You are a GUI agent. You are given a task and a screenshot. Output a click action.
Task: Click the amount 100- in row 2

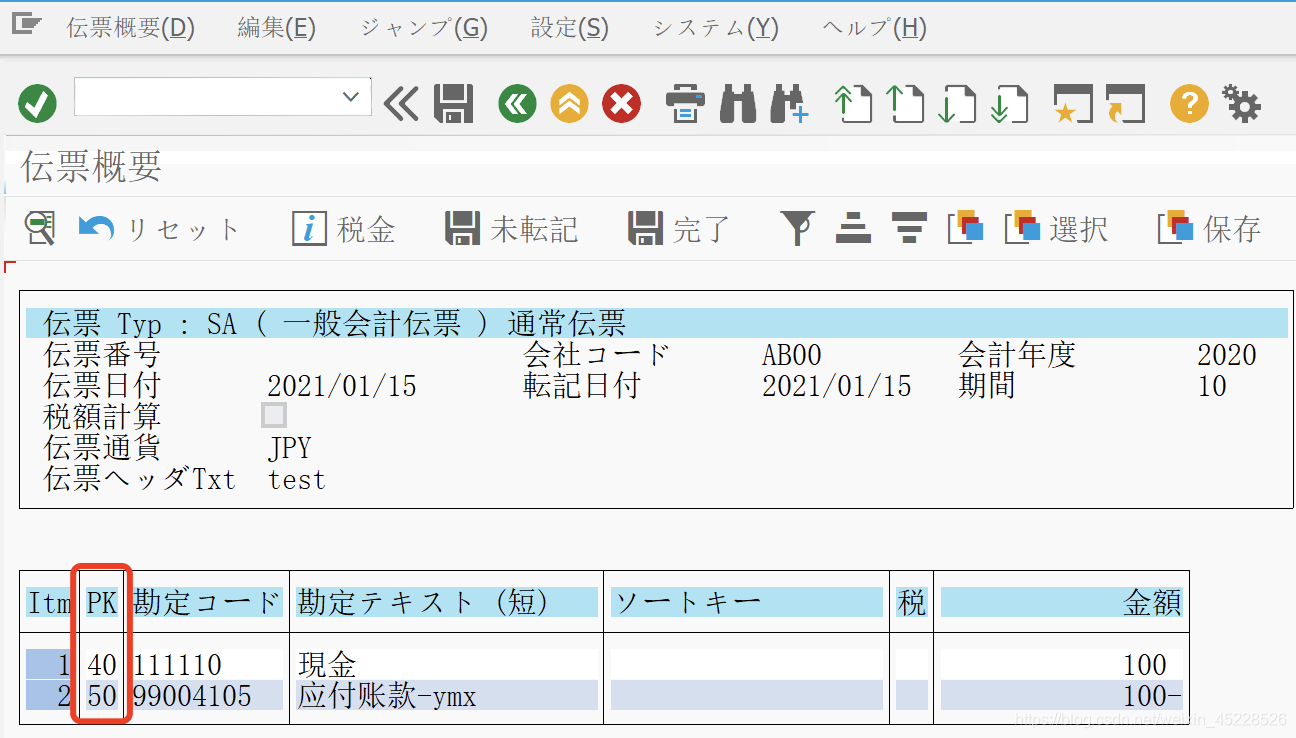coord(1152,696)
